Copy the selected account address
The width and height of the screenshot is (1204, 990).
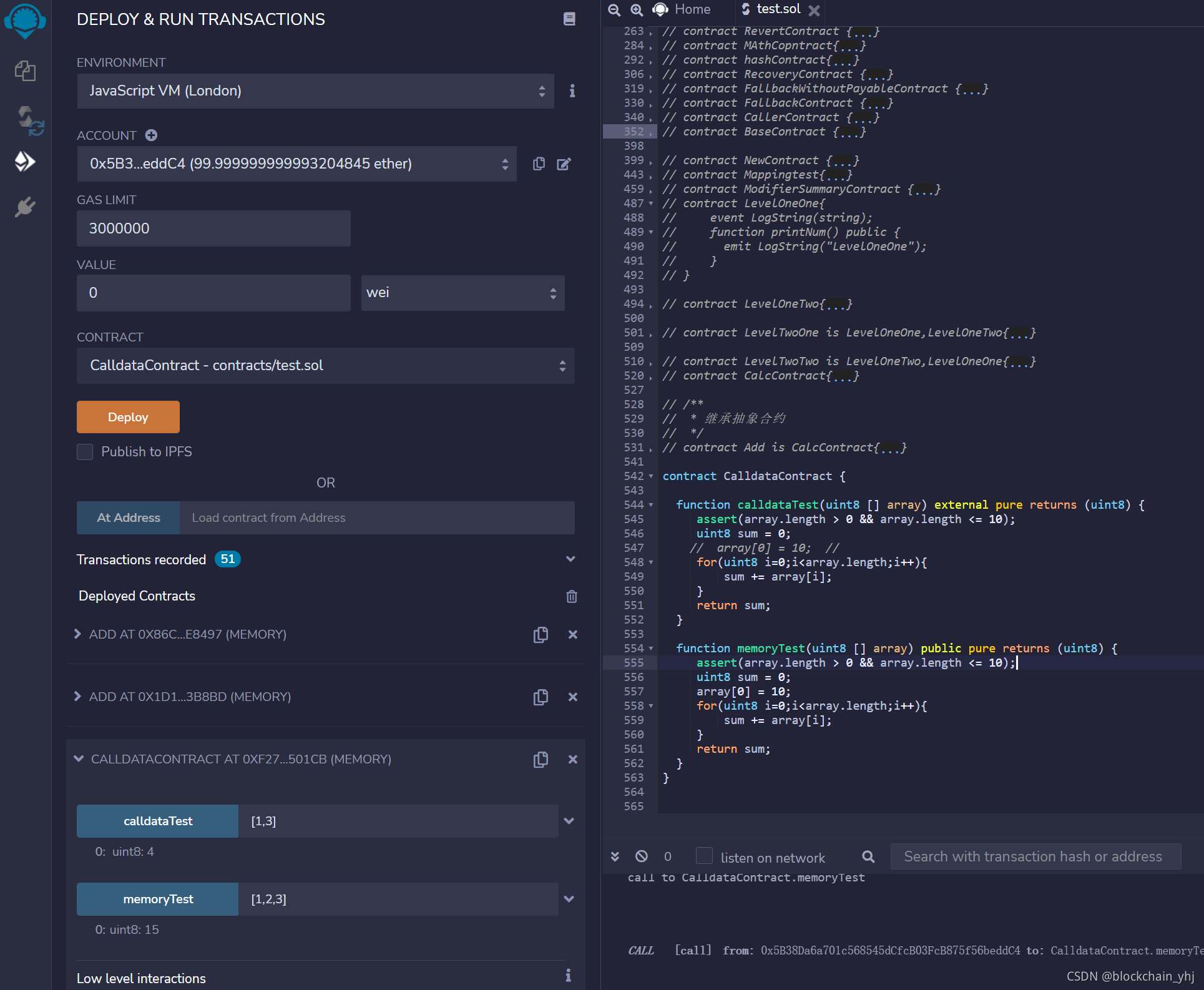pyautogui.click(x=539, y=164)
